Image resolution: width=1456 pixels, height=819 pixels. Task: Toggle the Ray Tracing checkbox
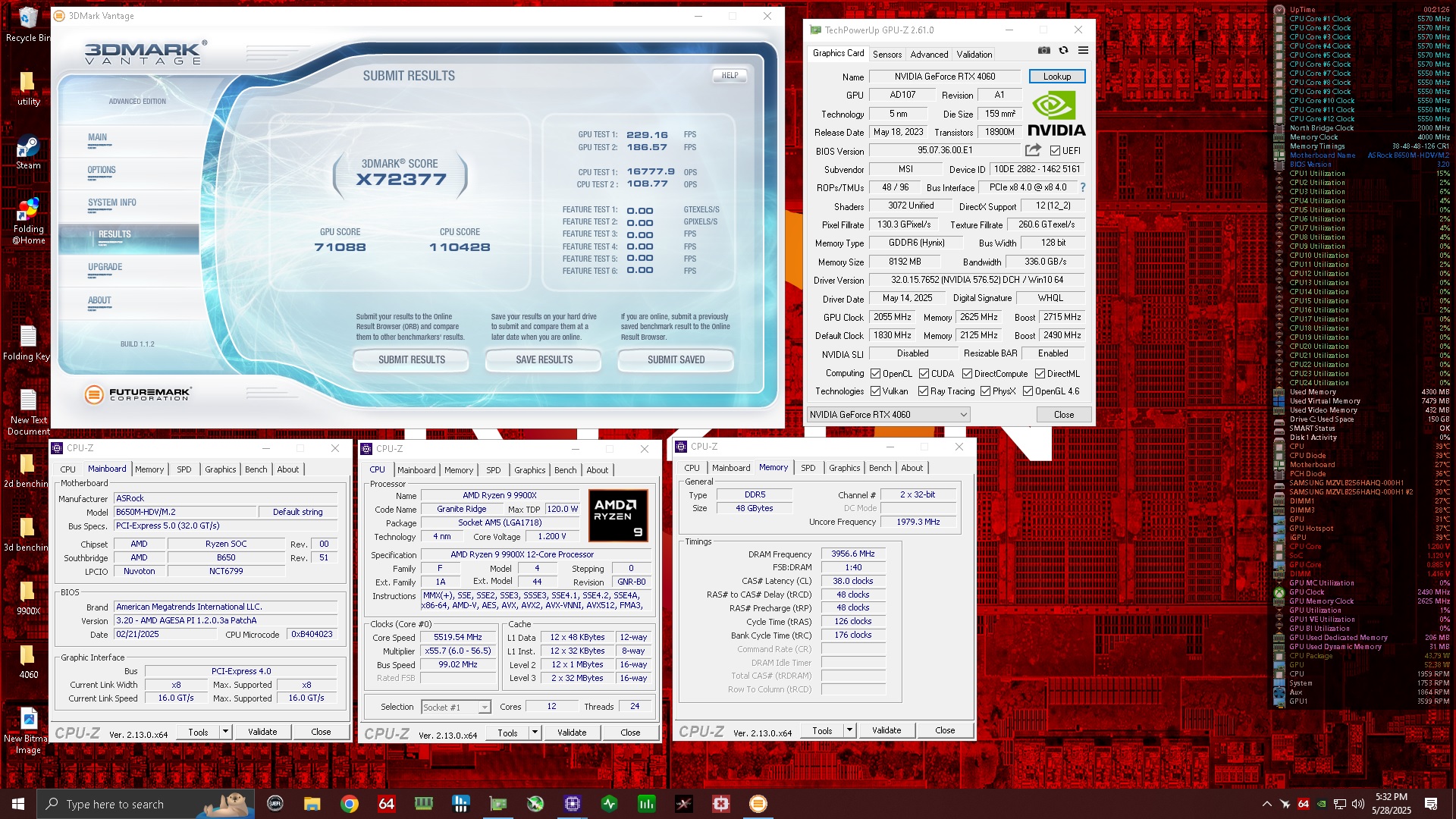coord(923,391)
